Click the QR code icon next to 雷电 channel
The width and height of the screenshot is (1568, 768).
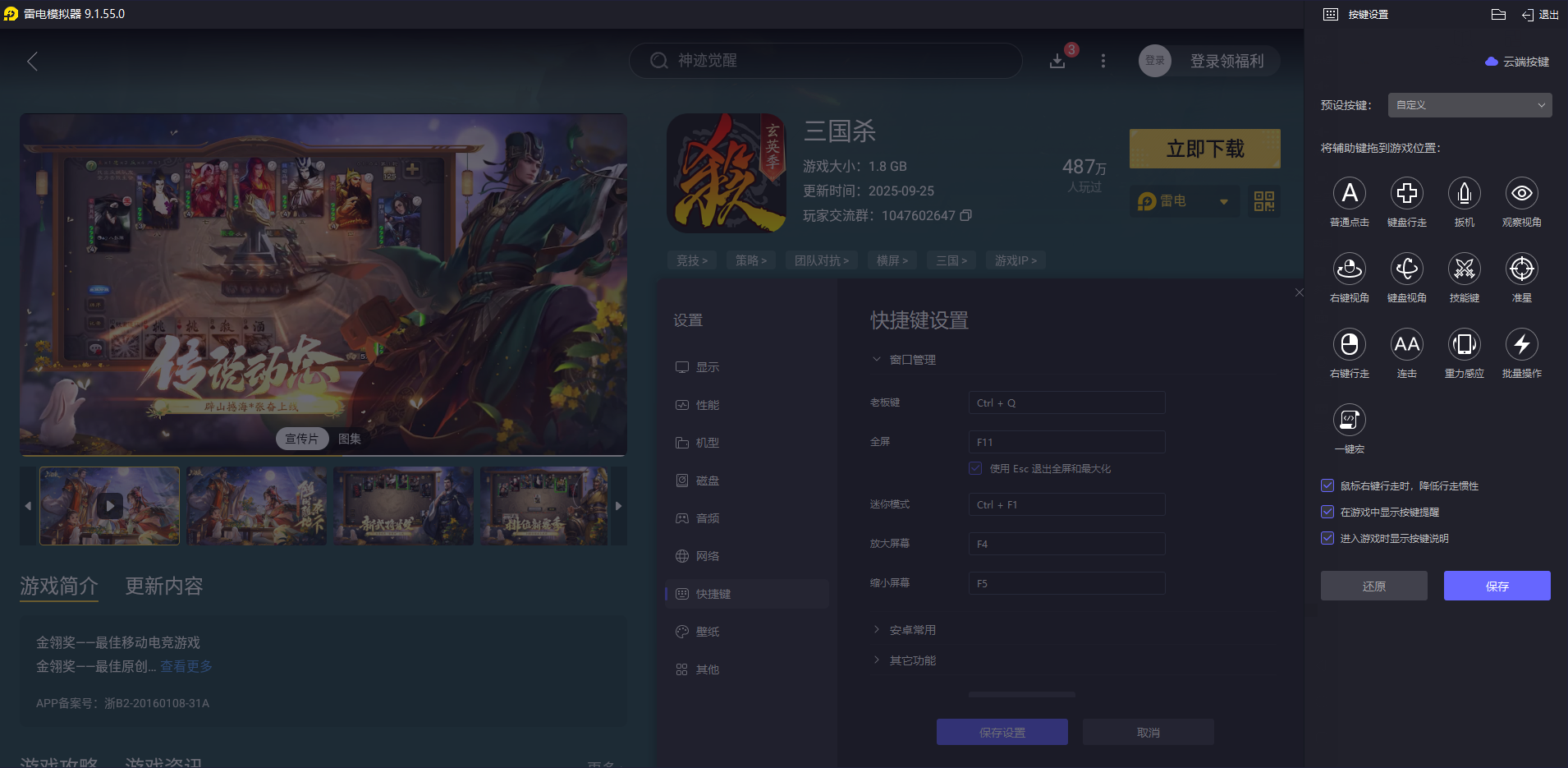pyautogui.click(x=1263, y=200)
